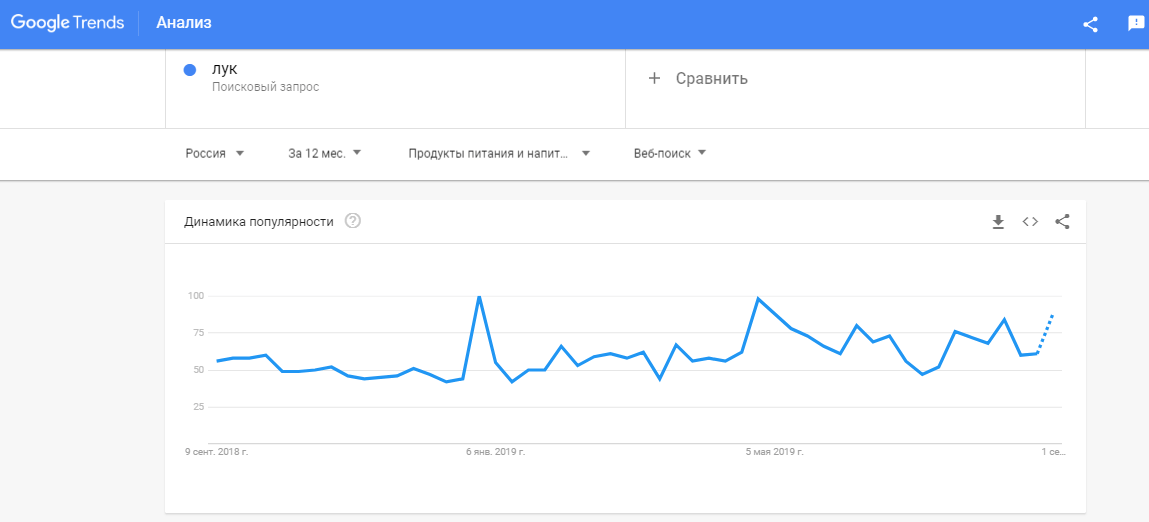Click the лук search term

point(225,69)
